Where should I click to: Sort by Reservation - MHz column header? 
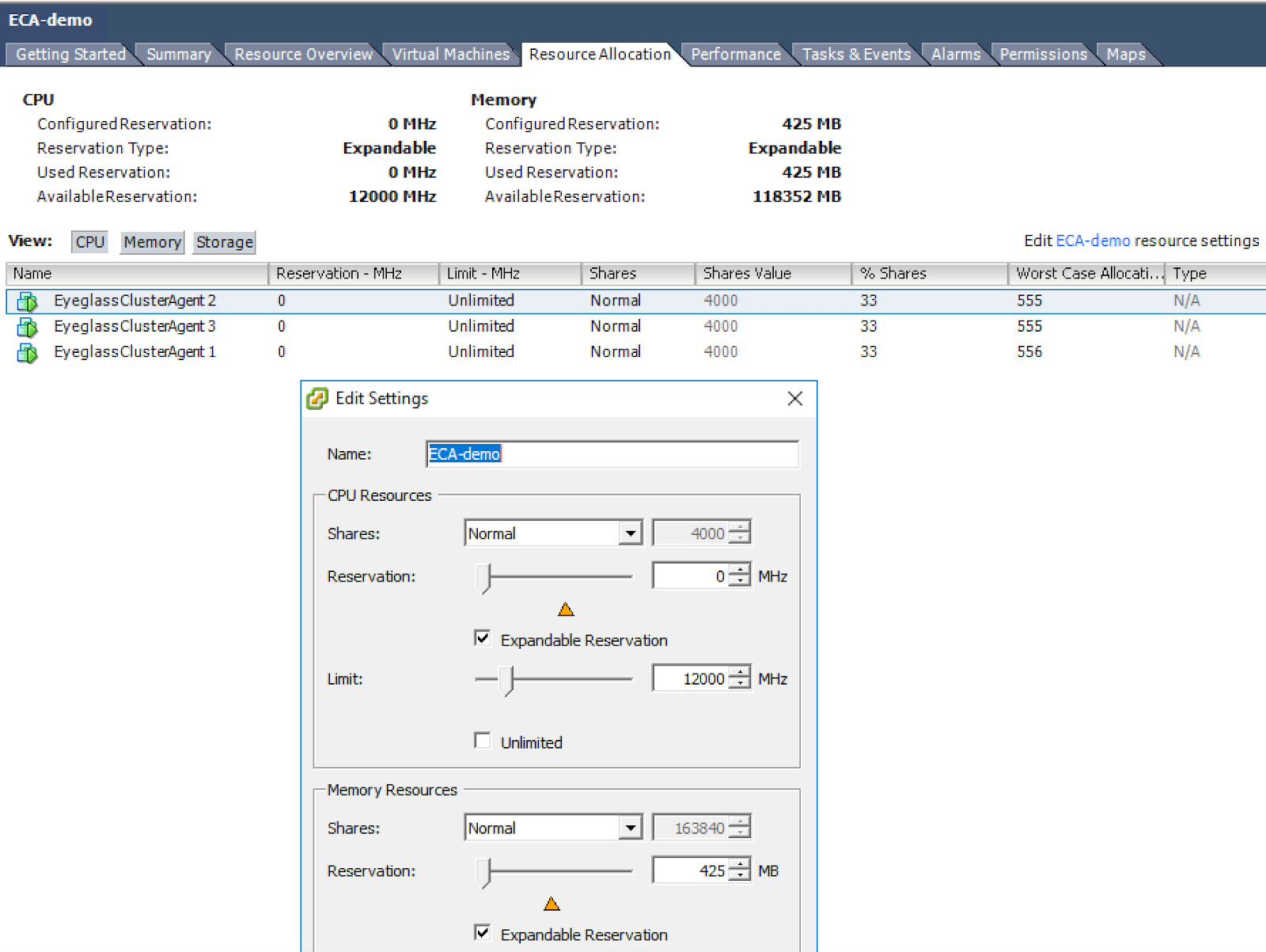pyautogui.click(x=354, y=274)
